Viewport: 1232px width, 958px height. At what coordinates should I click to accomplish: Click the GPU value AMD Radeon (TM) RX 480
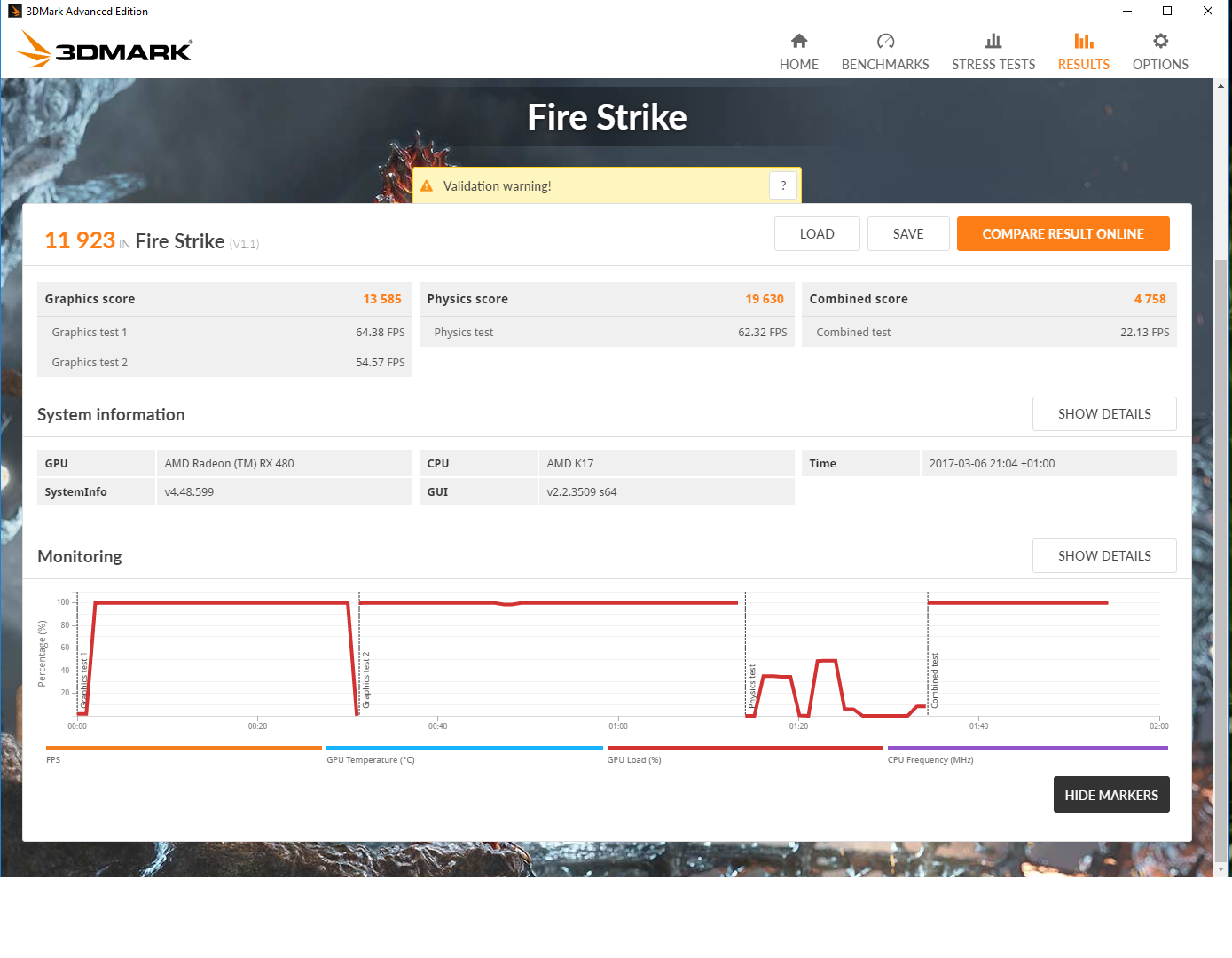pyautogui.click(x=229, y=464)
